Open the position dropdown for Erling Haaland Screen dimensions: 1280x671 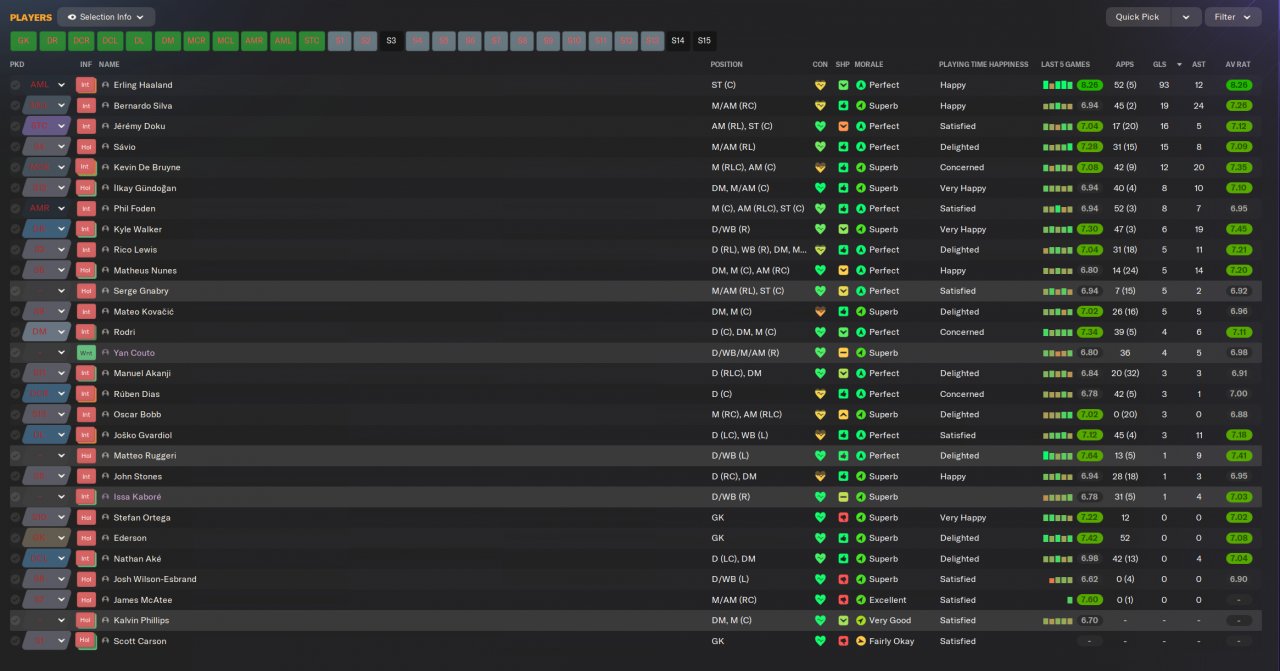pos(61,85)
